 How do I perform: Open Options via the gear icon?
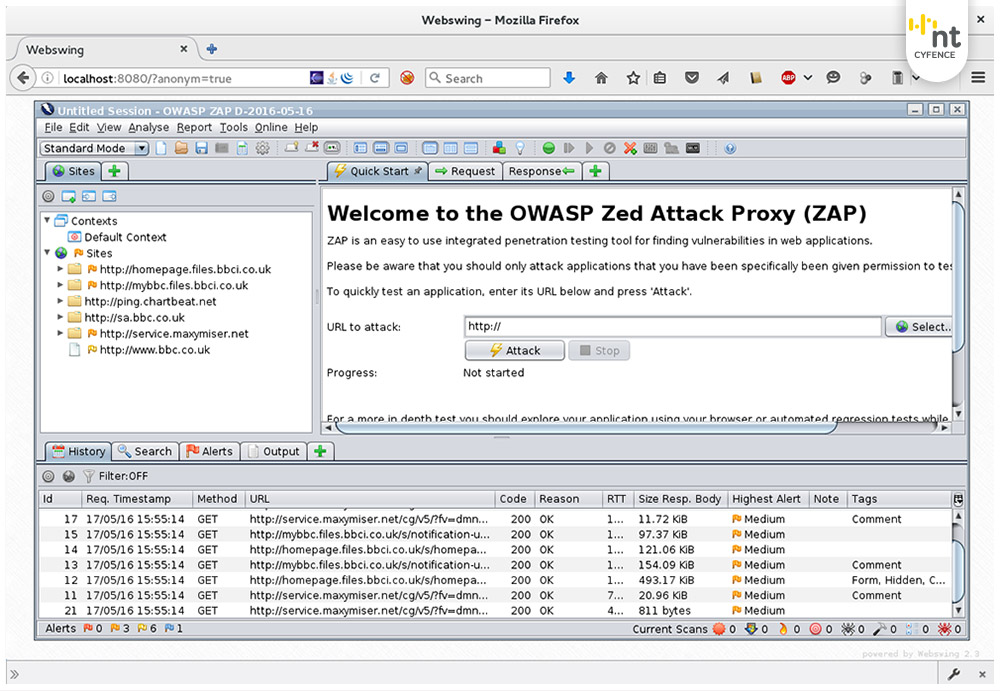263,148
